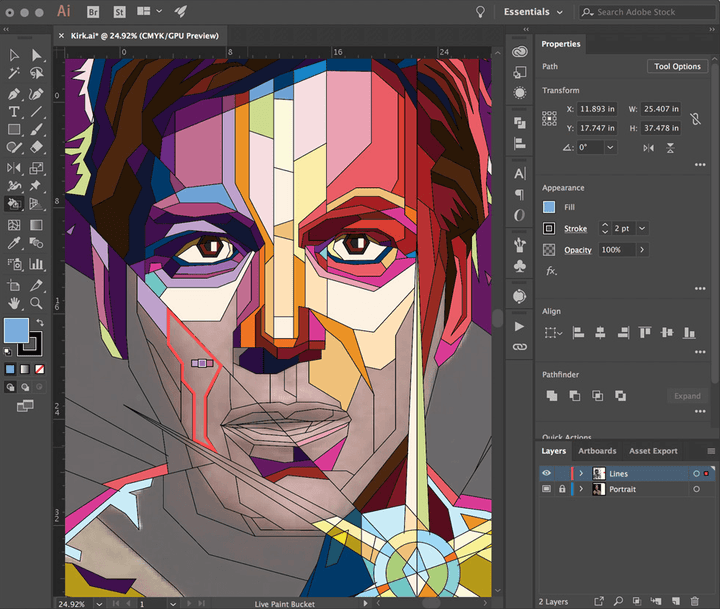
Task: Open the Asset Export tab
Action: point(653,451)
